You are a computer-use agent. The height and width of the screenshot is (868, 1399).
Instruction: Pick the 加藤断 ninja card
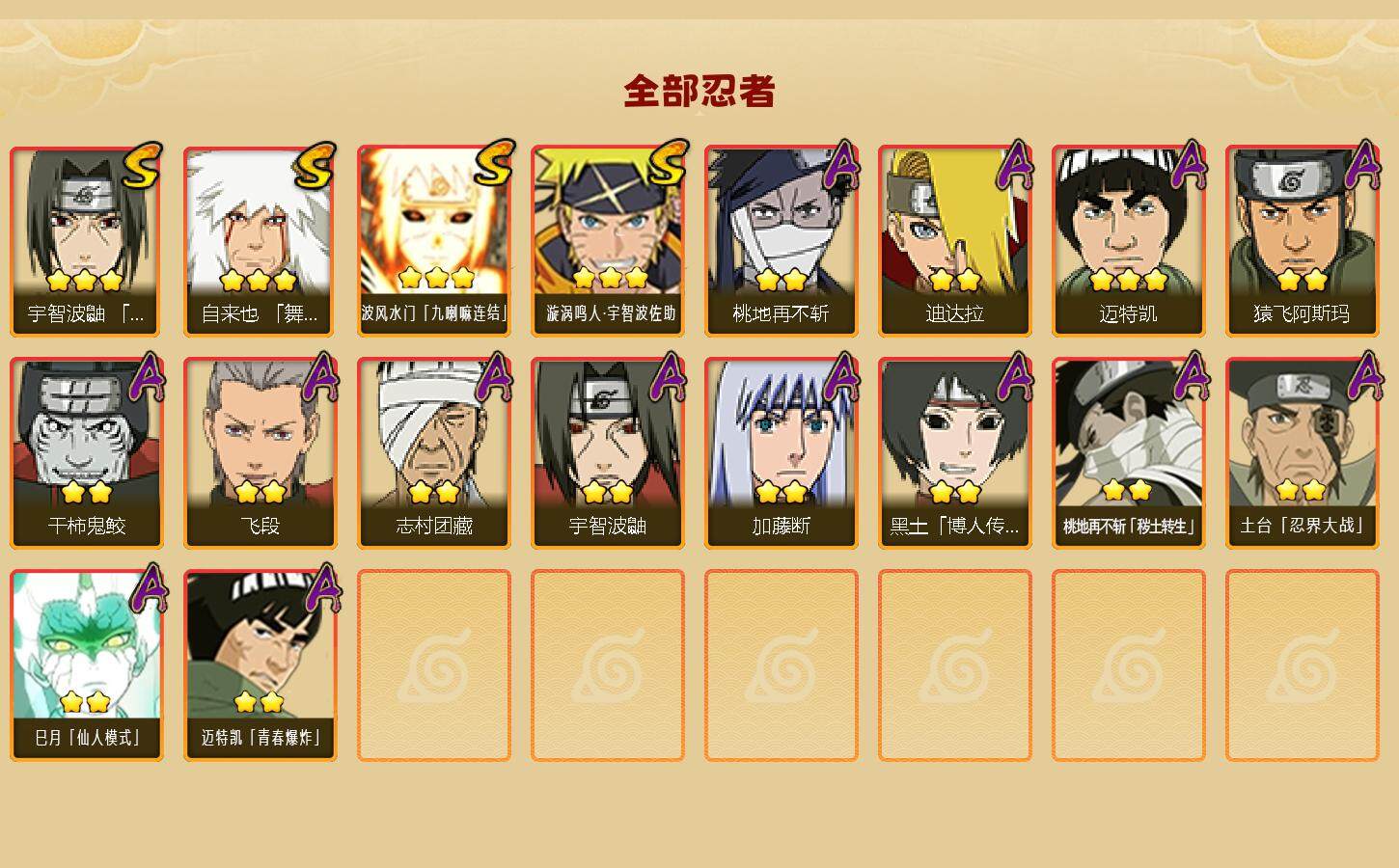point(782,453)
